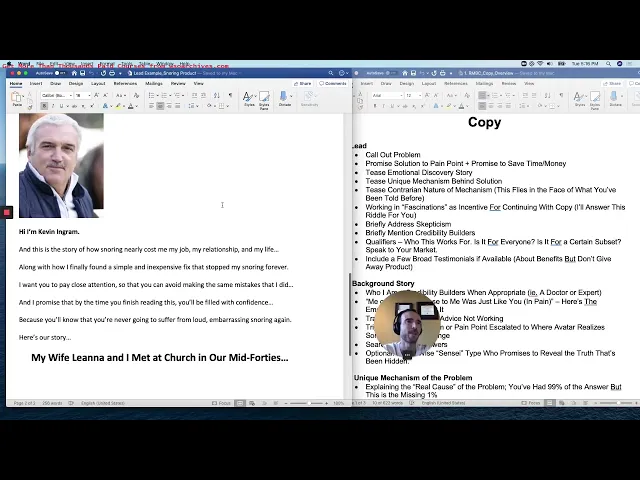
Task: Click Share button in left Word window
Action: [x=302, y=83]
